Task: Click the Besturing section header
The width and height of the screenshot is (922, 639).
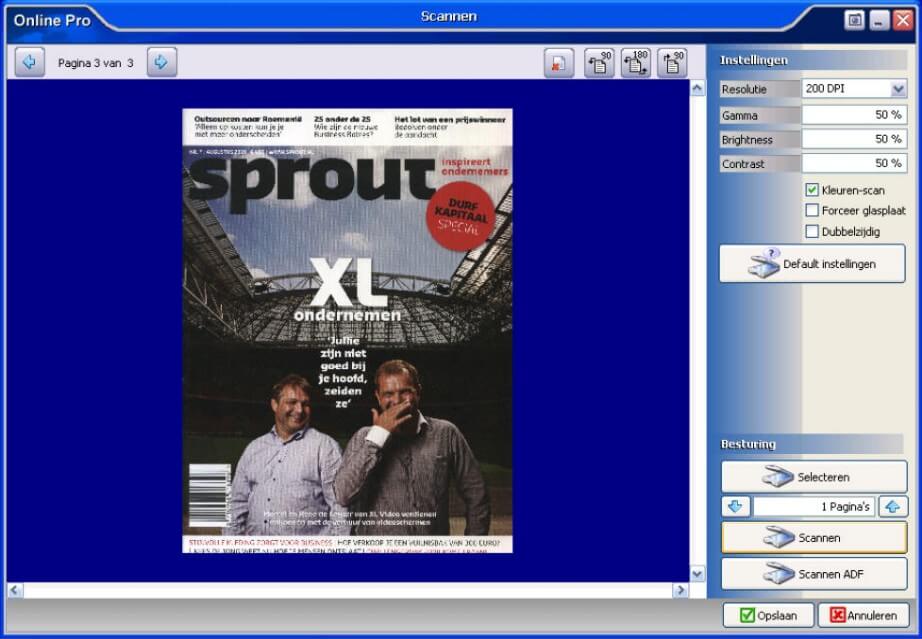Action: click(811, 444)
